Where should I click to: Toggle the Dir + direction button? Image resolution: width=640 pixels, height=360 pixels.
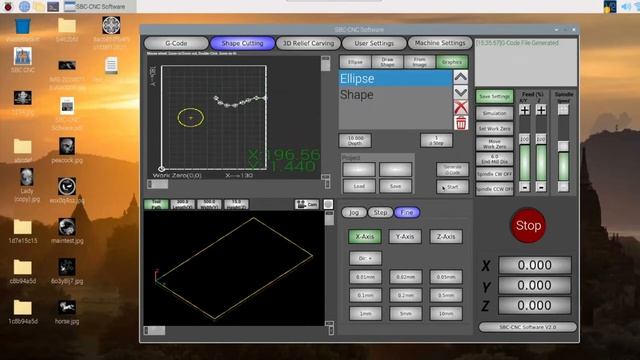(x=365, y=258)
